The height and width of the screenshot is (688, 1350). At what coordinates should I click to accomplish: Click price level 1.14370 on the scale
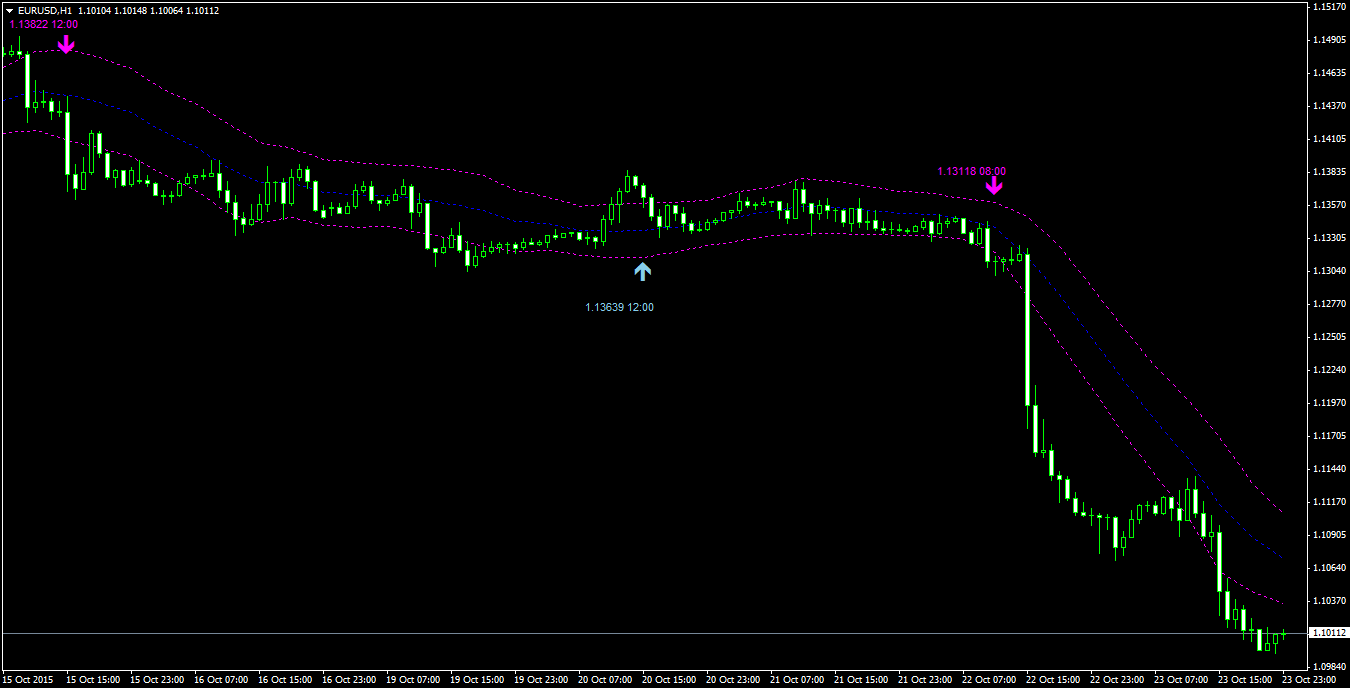[1329, 106]
